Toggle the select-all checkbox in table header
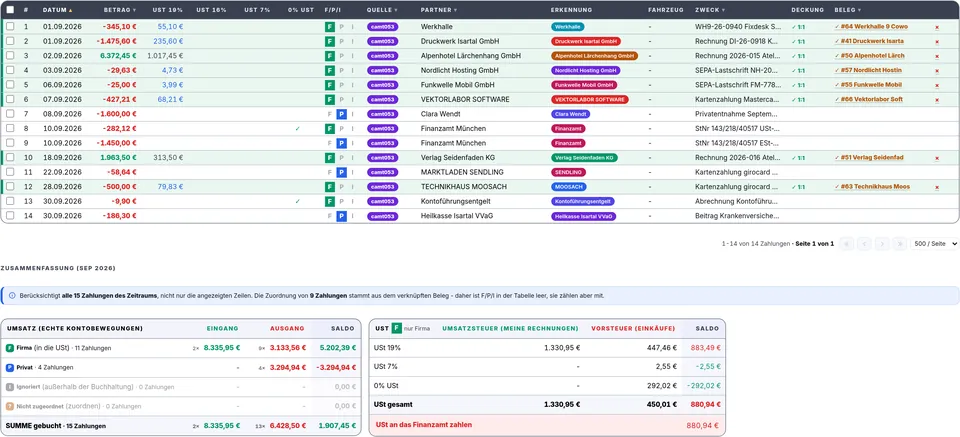Screen dimensions: 960x437 pyautogui.click(x=10, y=10)
